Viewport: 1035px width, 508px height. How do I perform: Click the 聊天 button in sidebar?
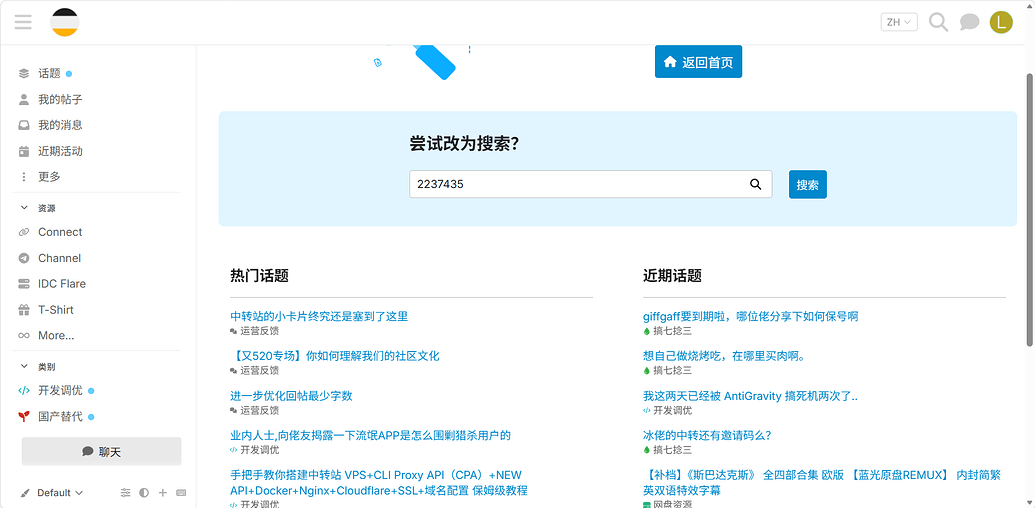pyautogui.click(x=102, y=451)
